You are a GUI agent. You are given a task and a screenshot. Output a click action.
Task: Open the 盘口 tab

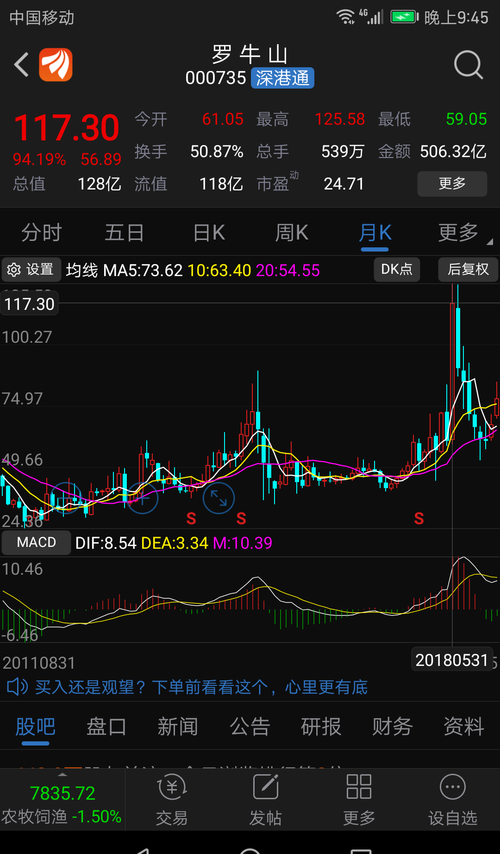coord(106,727)
